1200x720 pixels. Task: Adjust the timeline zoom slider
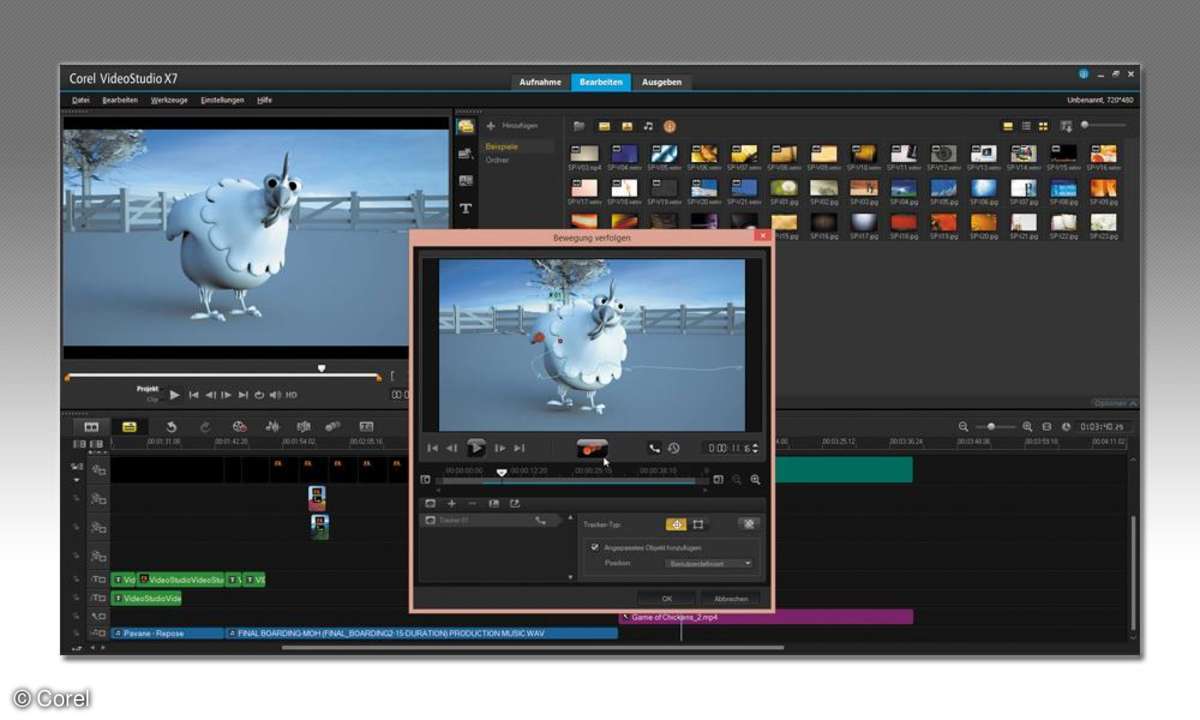pos(992,426)
